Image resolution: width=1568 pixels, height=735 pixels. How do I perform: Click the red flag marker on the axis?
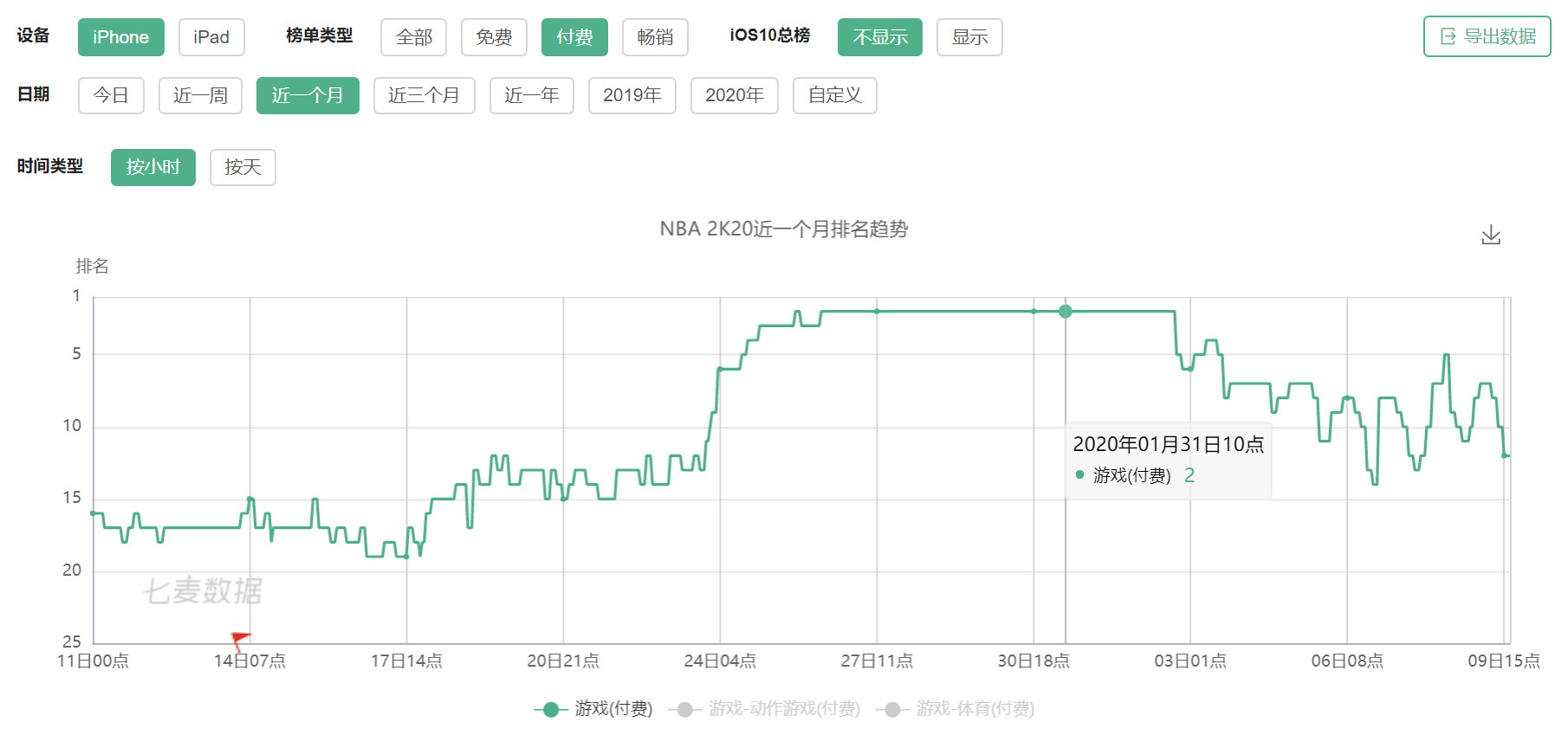240,640
